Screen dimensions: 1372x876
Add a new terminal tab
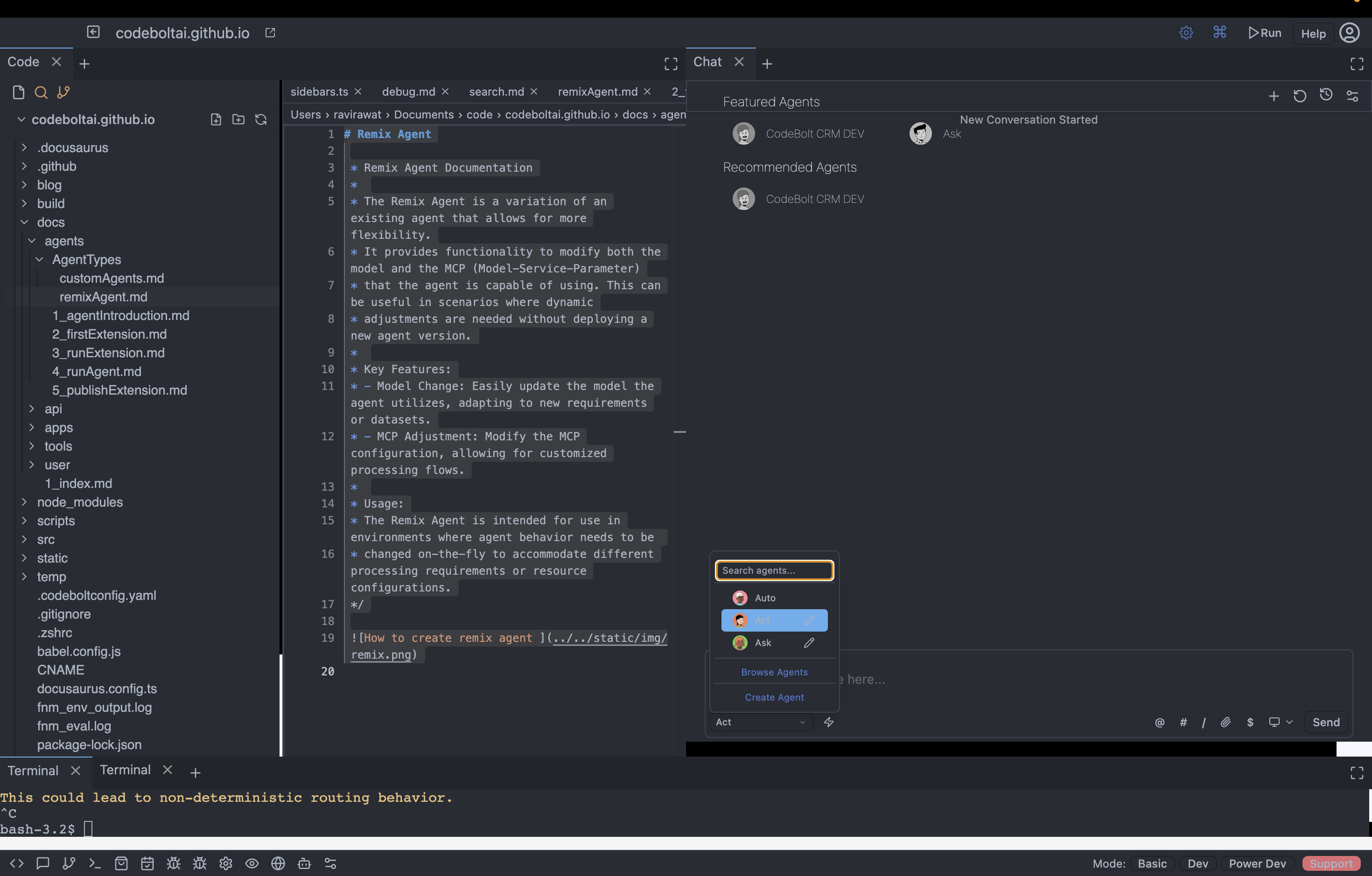tap(196, 773)
